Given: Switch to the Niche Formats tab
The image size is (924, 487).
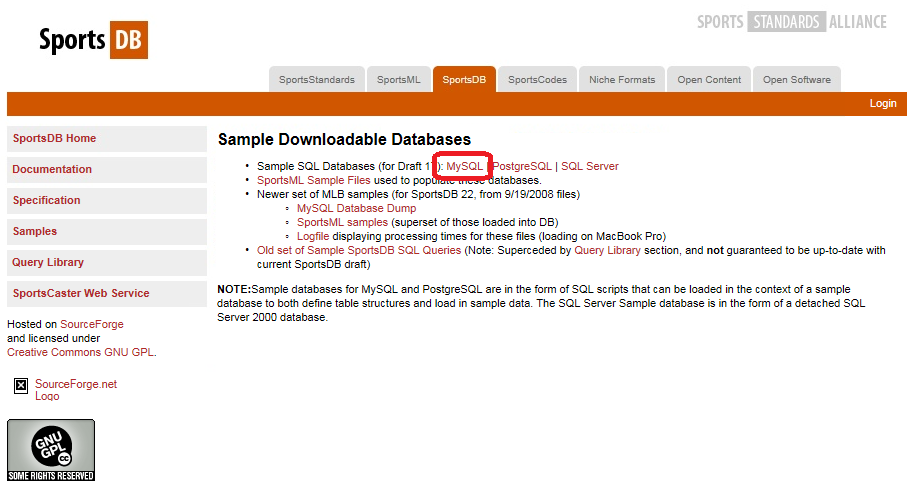Looking at the screenshot, I should tap(622, 80).
